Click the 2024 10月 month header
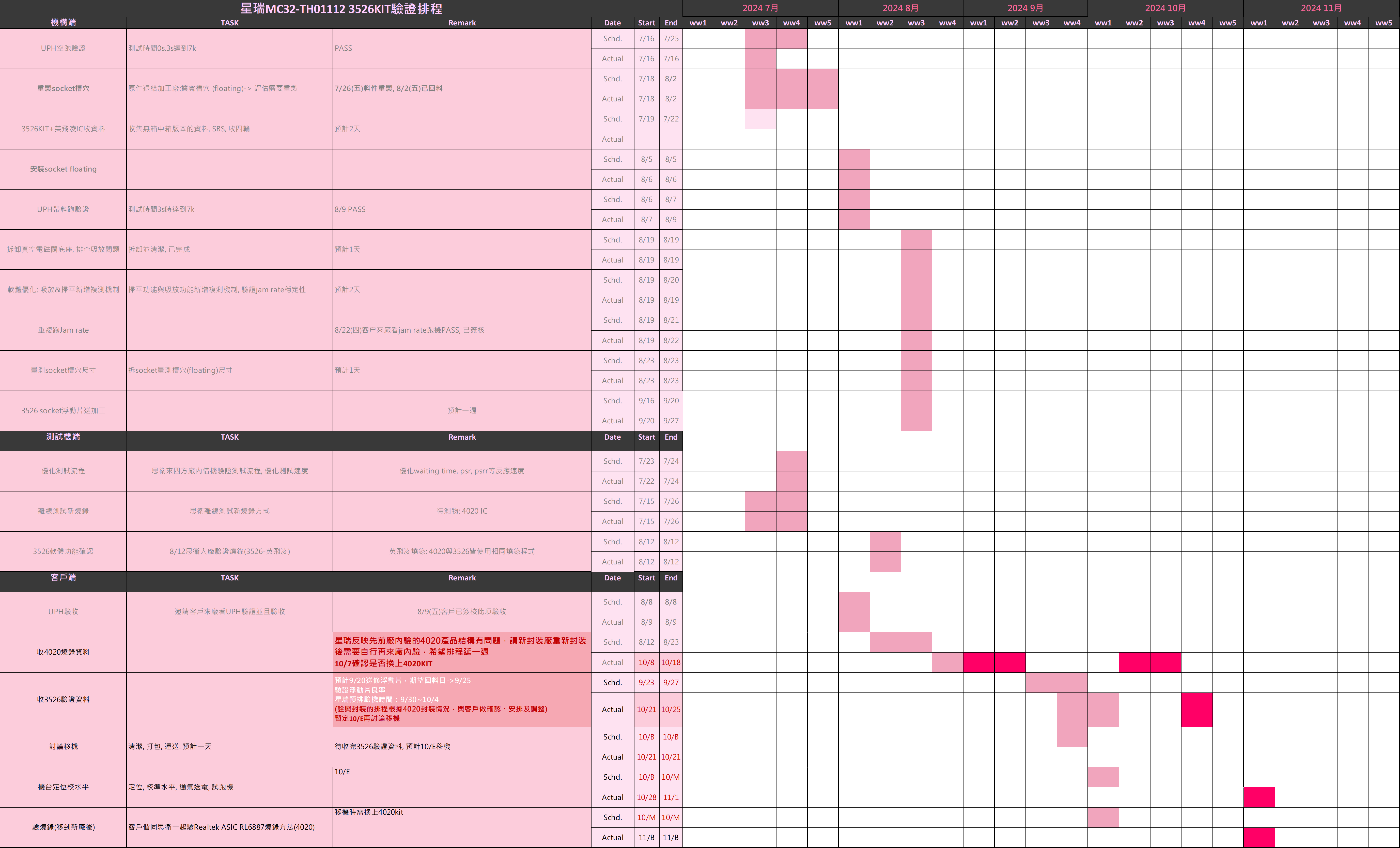This screenshot has height=848, width=1400. (x=1165, y=9)
